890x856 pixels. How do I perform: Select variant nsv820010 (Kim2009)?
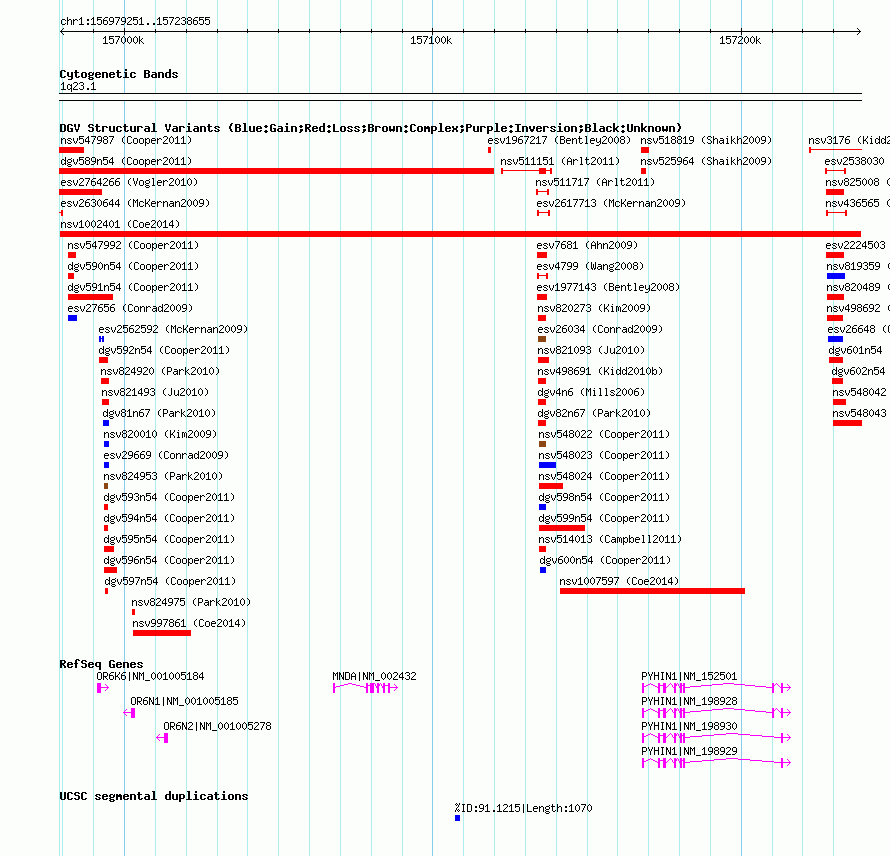pos(160,434)
